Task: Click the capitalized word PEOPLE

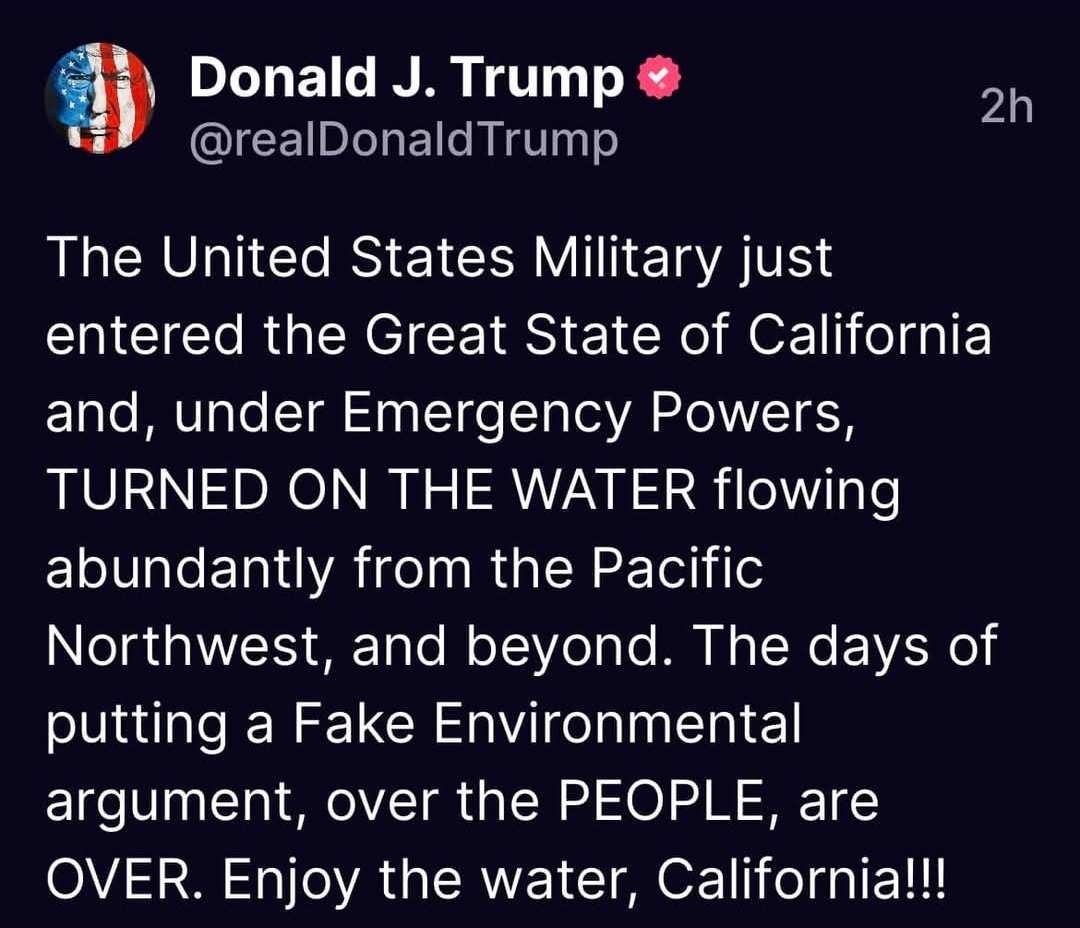Action: [663, 802]
